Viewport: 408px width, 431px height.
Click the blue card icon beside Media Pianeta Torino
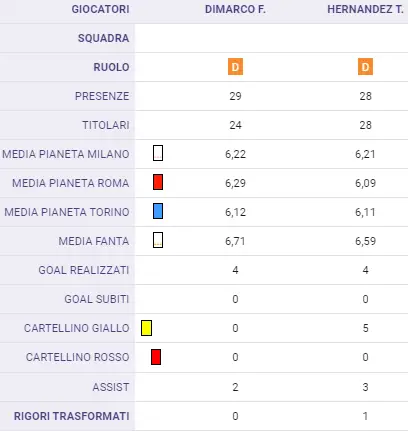[x=158, y=211]
